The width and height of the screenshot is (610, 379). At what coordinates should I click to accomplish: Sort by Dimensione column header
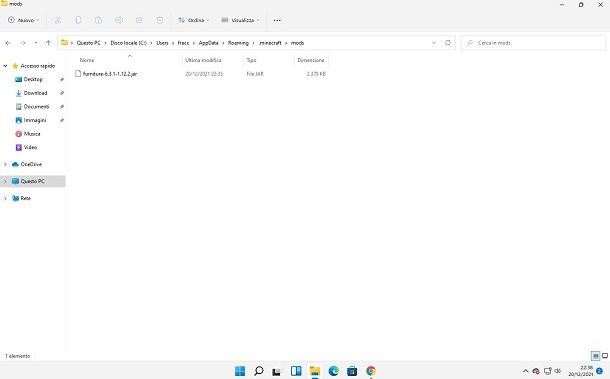(310, 60)
